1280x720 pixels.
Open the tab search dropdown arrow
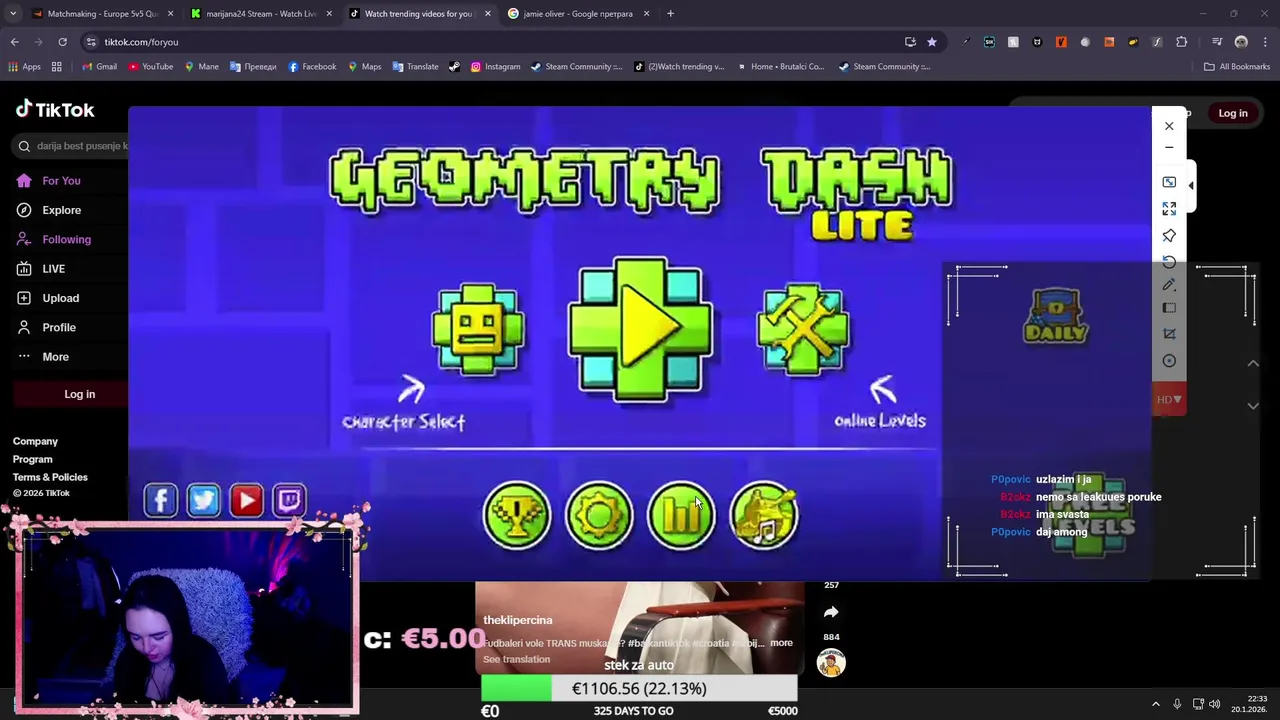[12, 14]
